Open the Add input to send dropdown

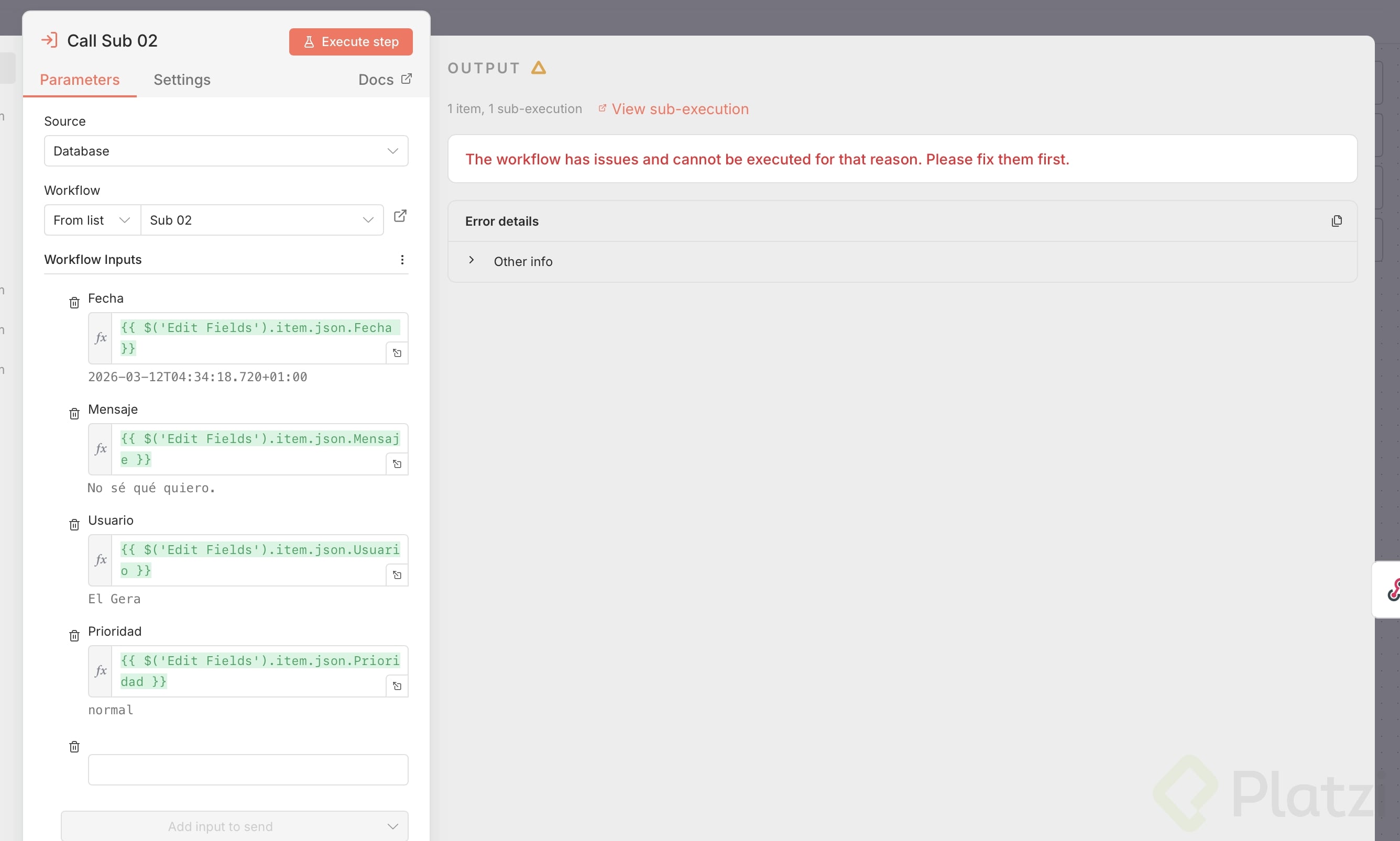tap(234, 826)
